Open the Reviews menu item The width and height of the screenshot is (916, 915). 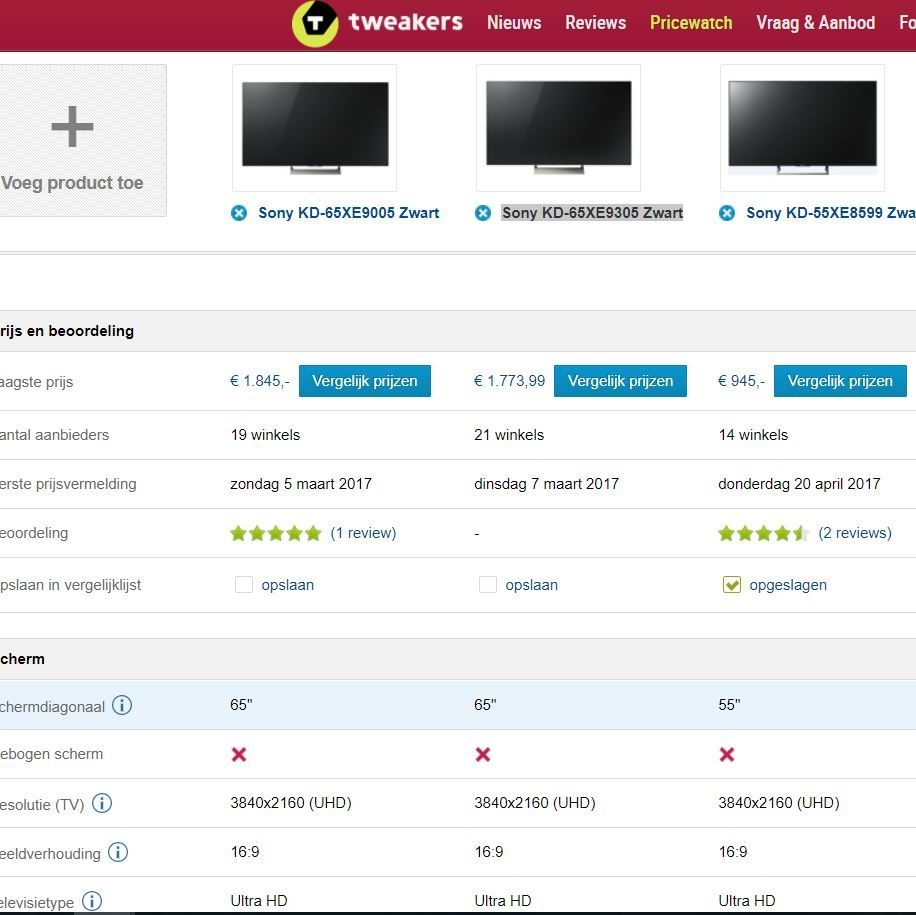[x=595, y=23]
